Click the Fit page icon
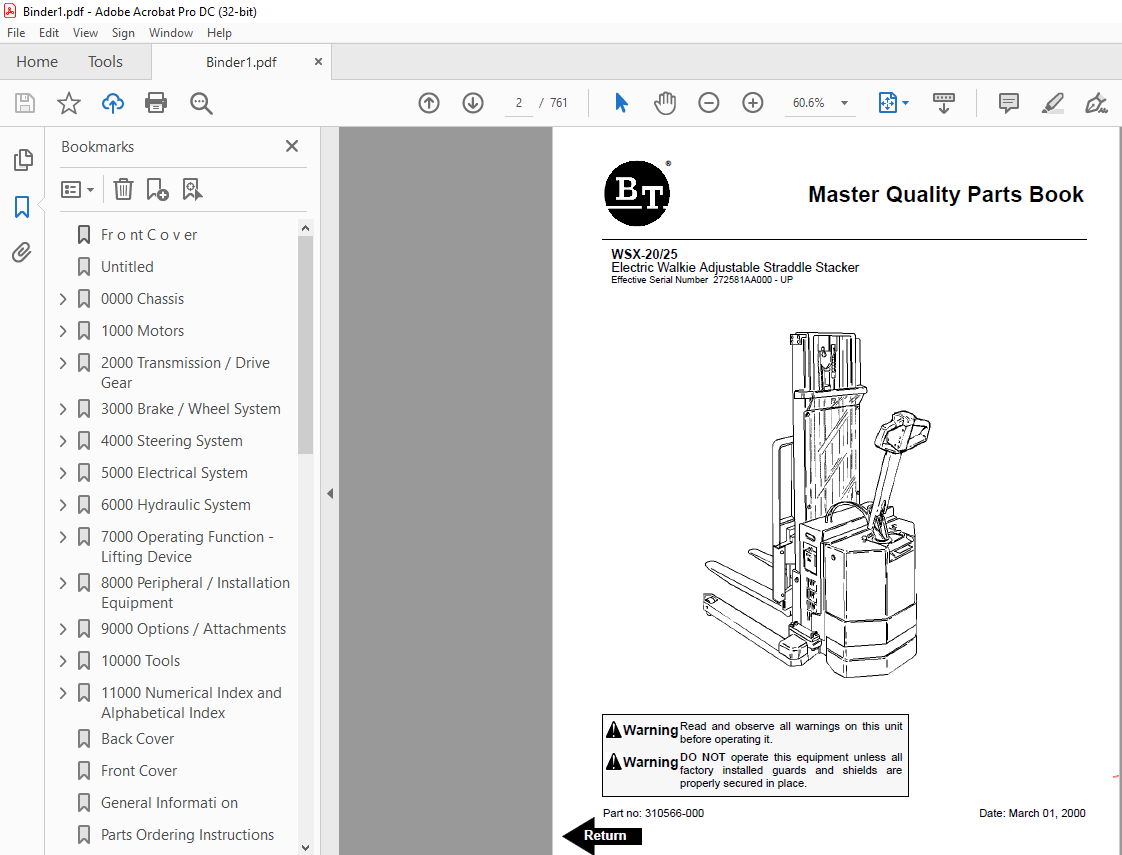 tap(887, 103)
